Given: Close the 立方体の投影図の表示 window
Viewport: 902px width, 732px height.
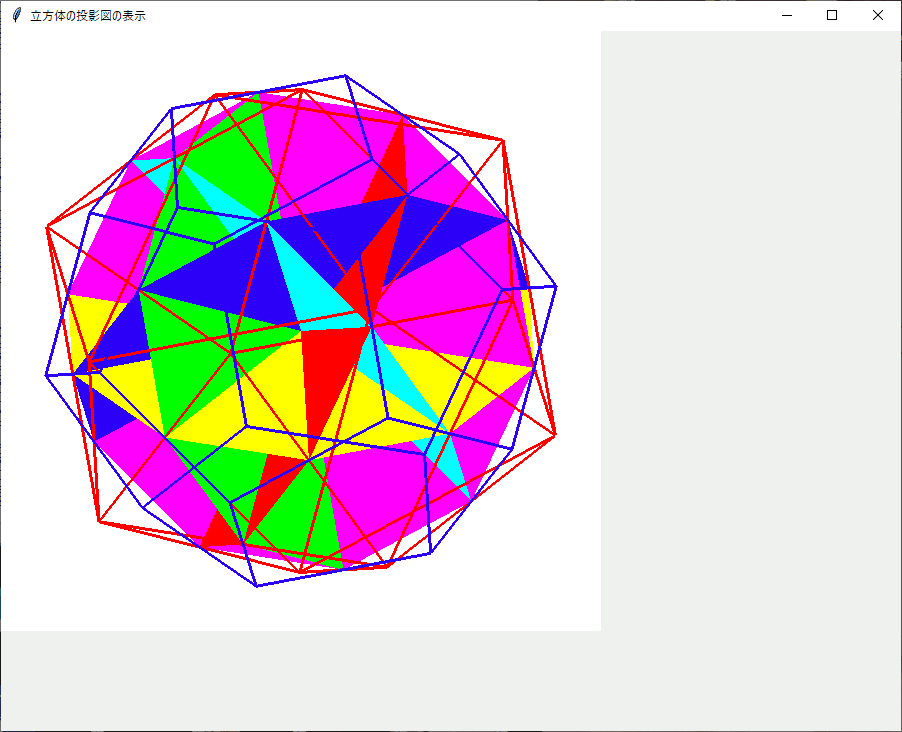Looking at the screenshot, I should point(878,16).
